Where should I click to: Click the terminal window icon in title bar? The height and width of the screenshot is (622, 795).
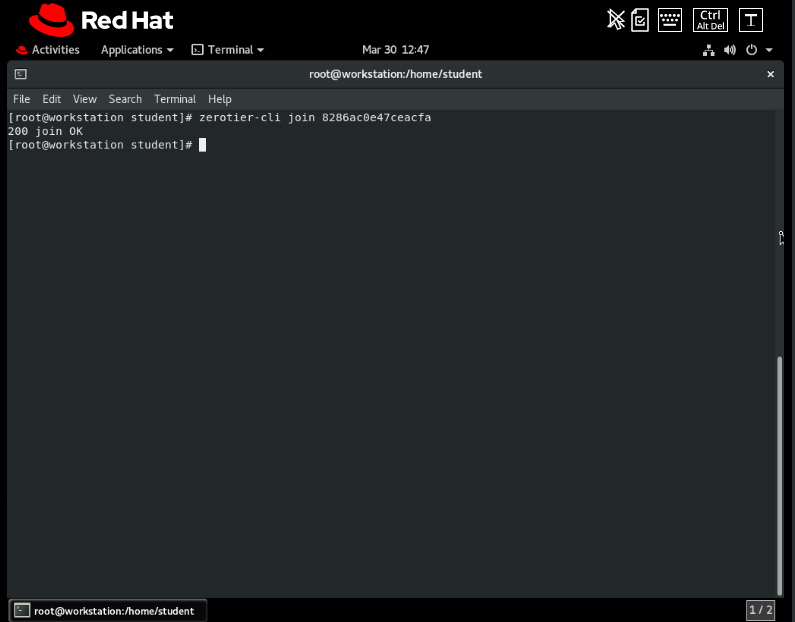pyautogui.click(x=21, y=74)
